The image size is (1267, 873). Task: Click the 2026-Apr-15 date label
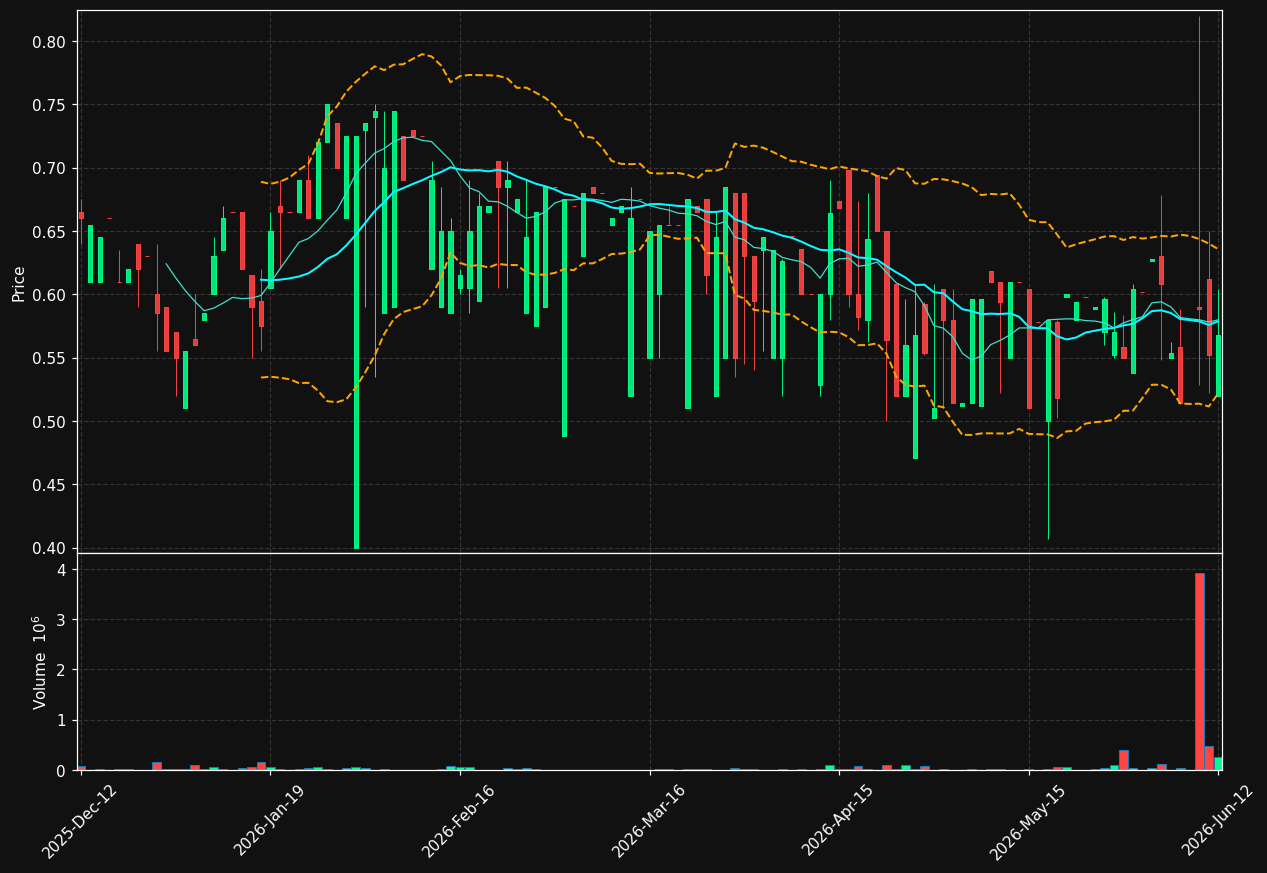[x=839, y=820]
